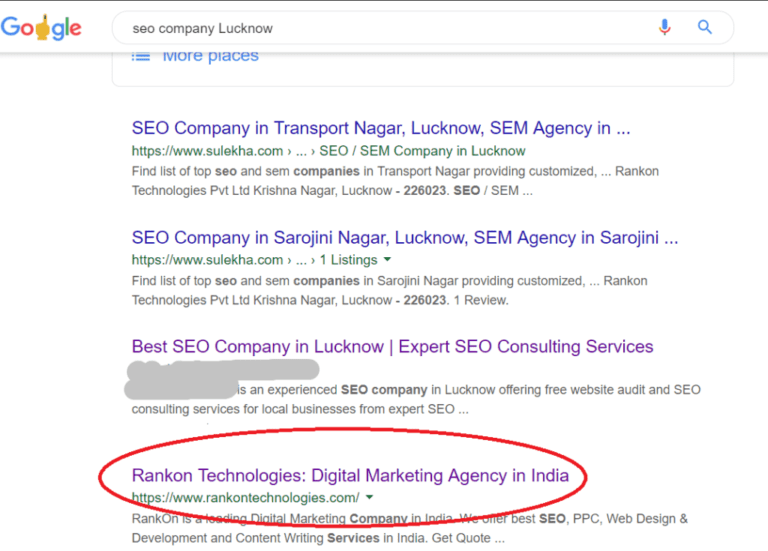This screenshot has width=768, height=551.
Task: Click the Google logo
Action: pyautogui.click(x=41, y=28)
